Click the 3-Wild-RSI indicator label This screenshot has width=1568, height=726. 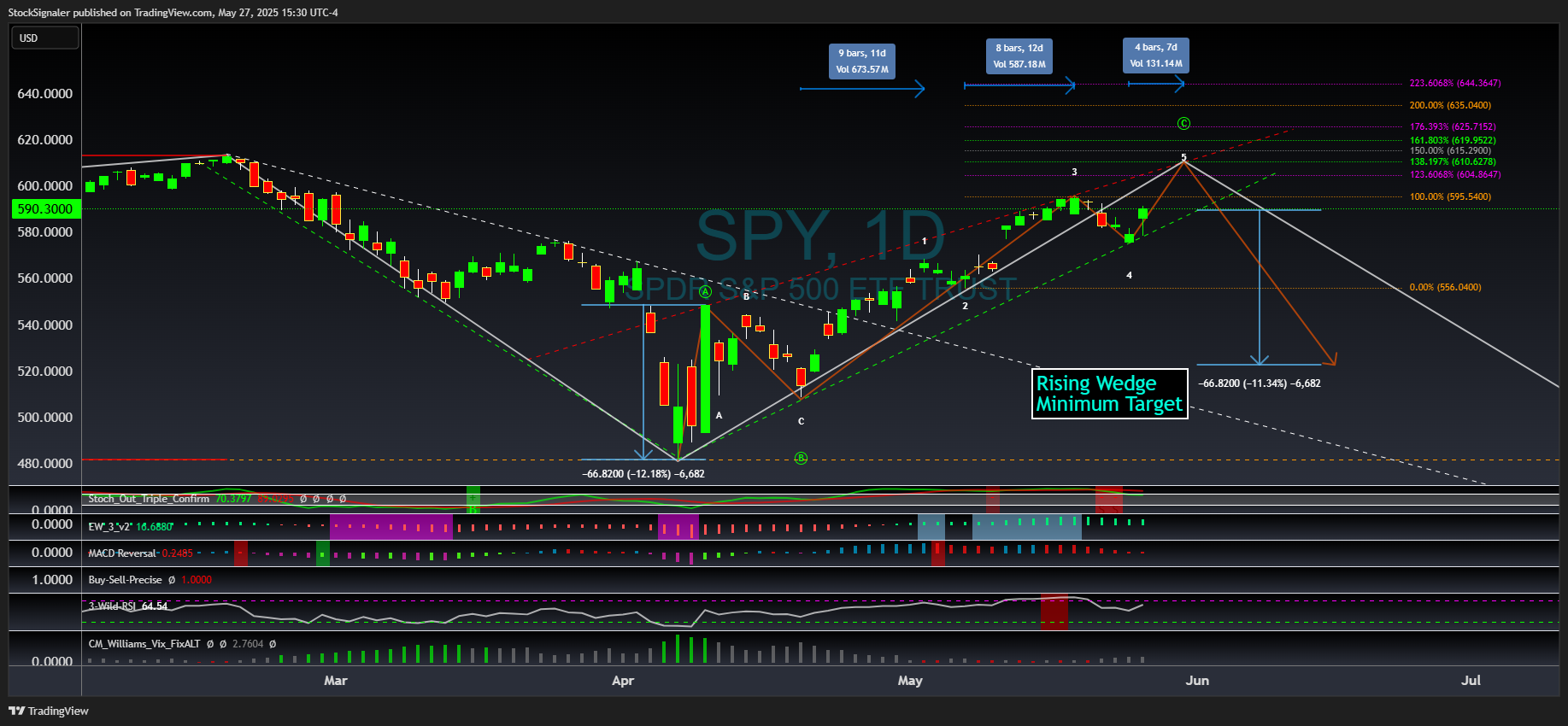pos(112,606)
